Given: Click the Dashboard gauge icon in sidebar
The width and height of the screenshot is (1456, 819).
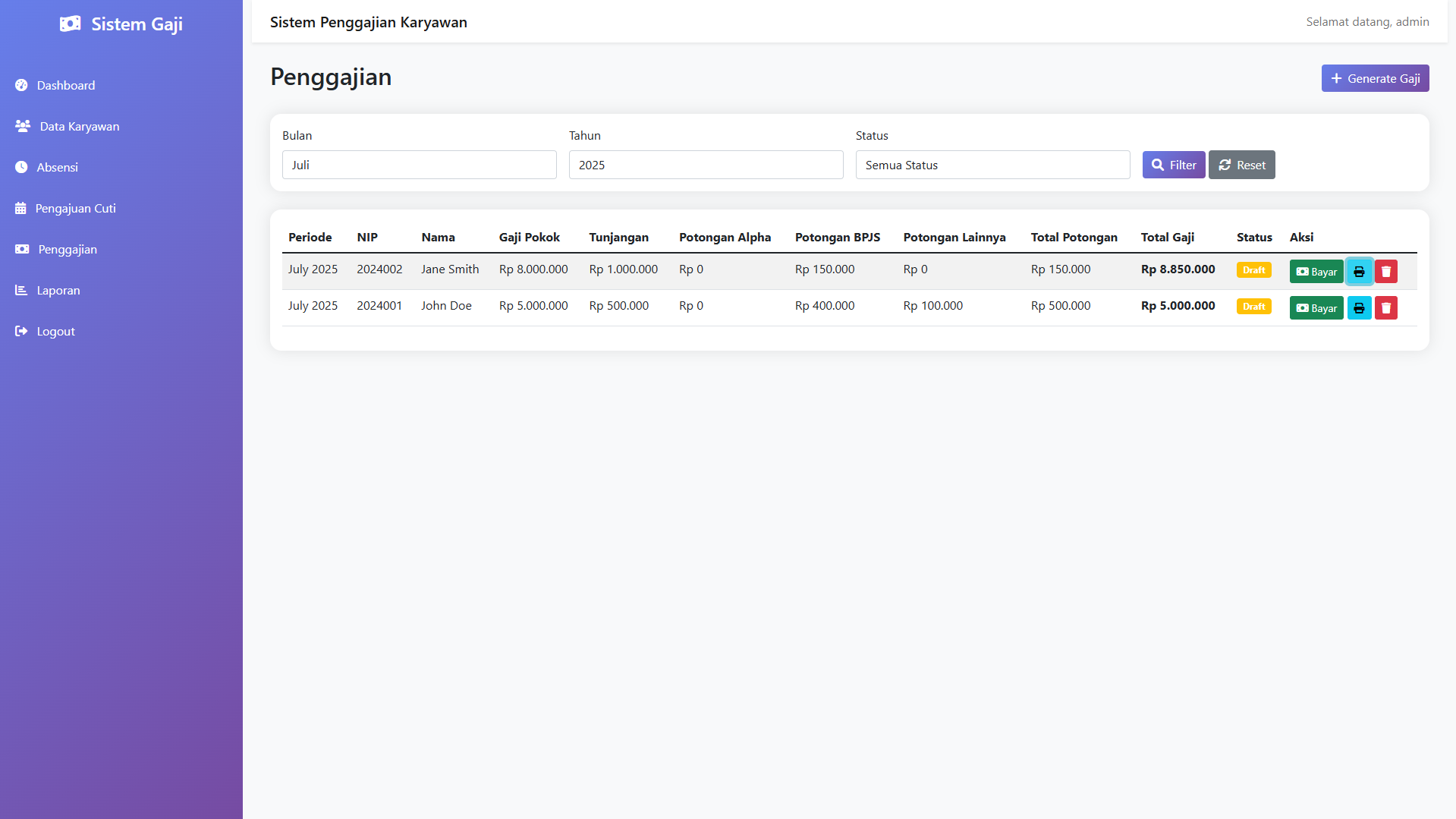Looking at the screenshot, I should [x=21, y=86].
